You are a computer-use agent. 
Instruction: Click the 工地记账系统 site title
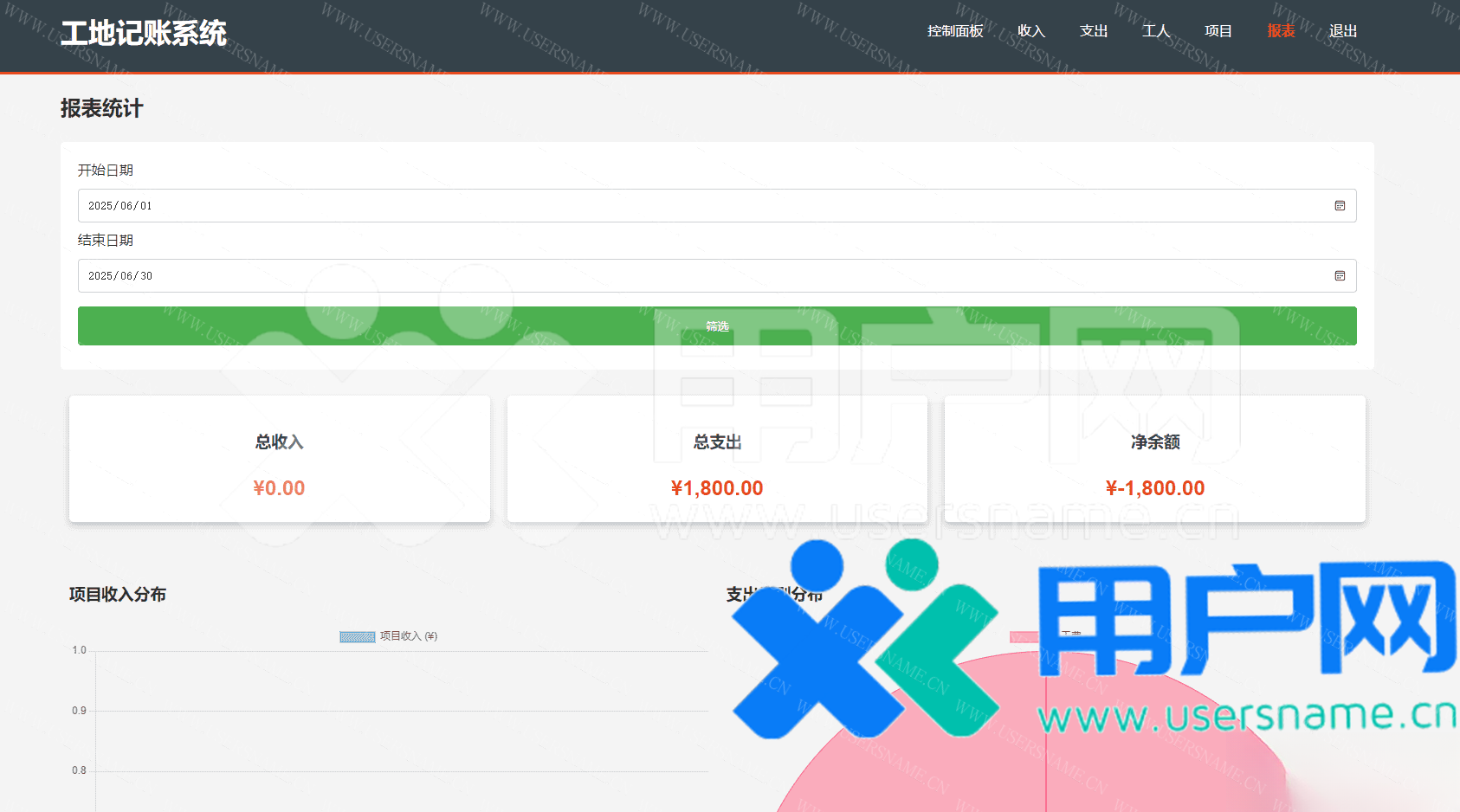coord(144,34)
